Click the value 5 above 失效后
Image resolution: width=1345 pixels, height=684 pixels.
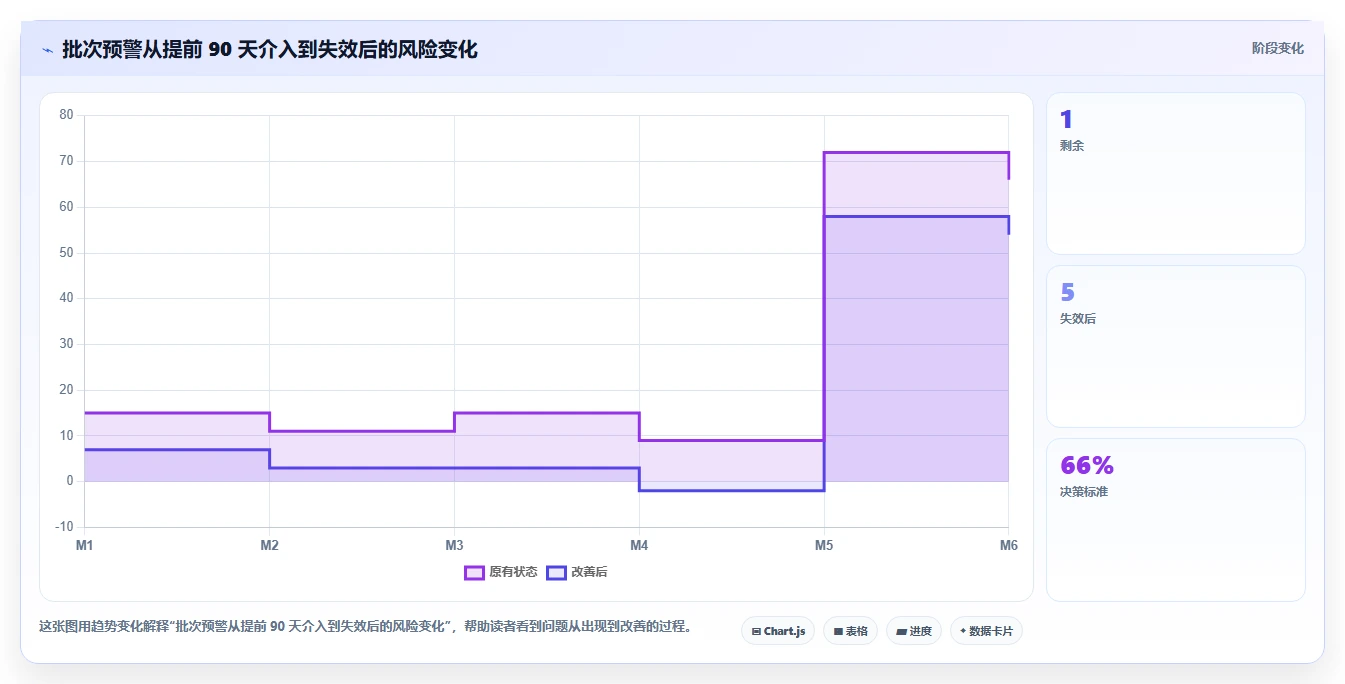[x=1067, y=292]
